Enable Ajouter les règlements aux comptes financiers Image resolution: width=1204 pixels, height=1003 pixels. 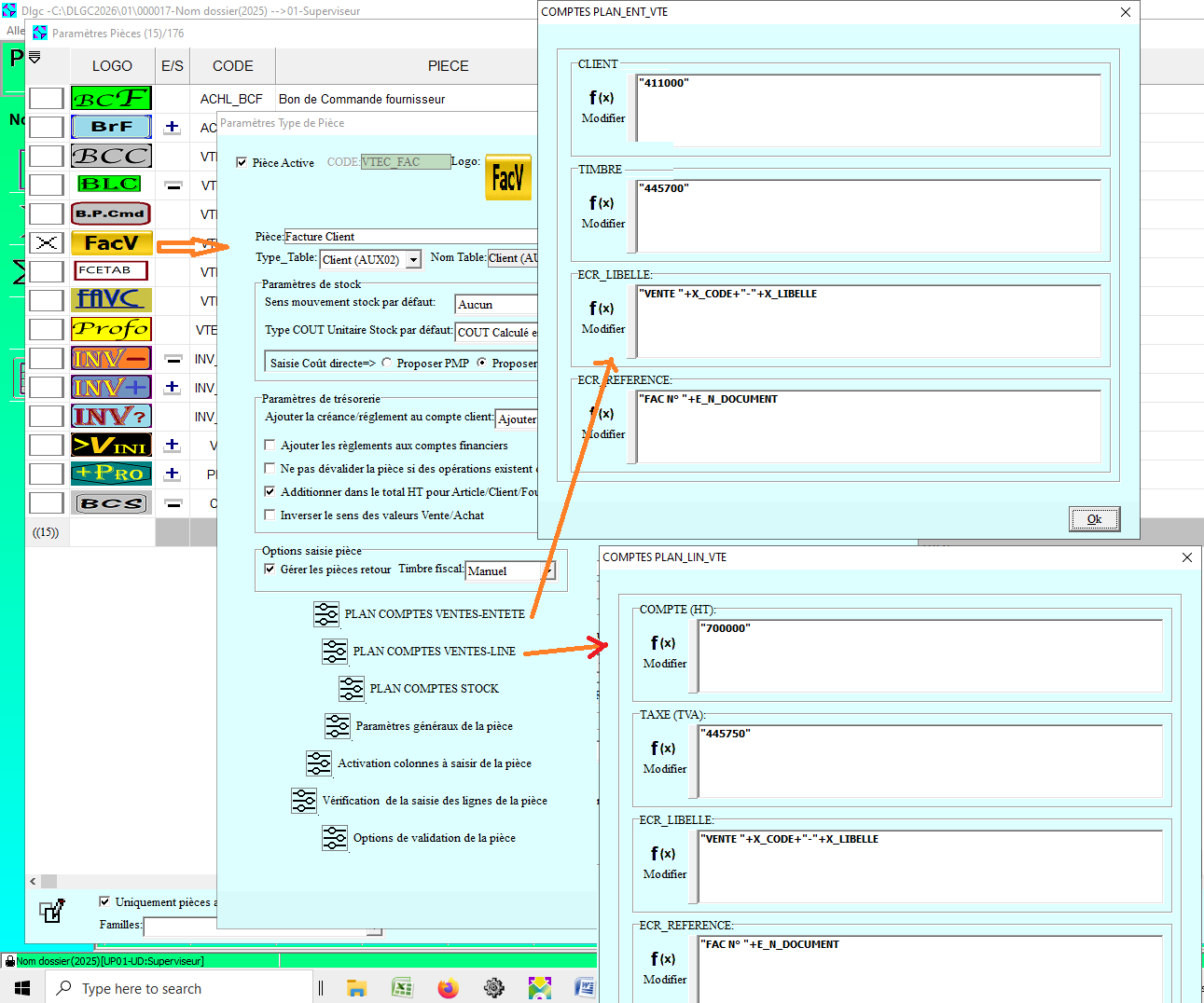point(270,446)
